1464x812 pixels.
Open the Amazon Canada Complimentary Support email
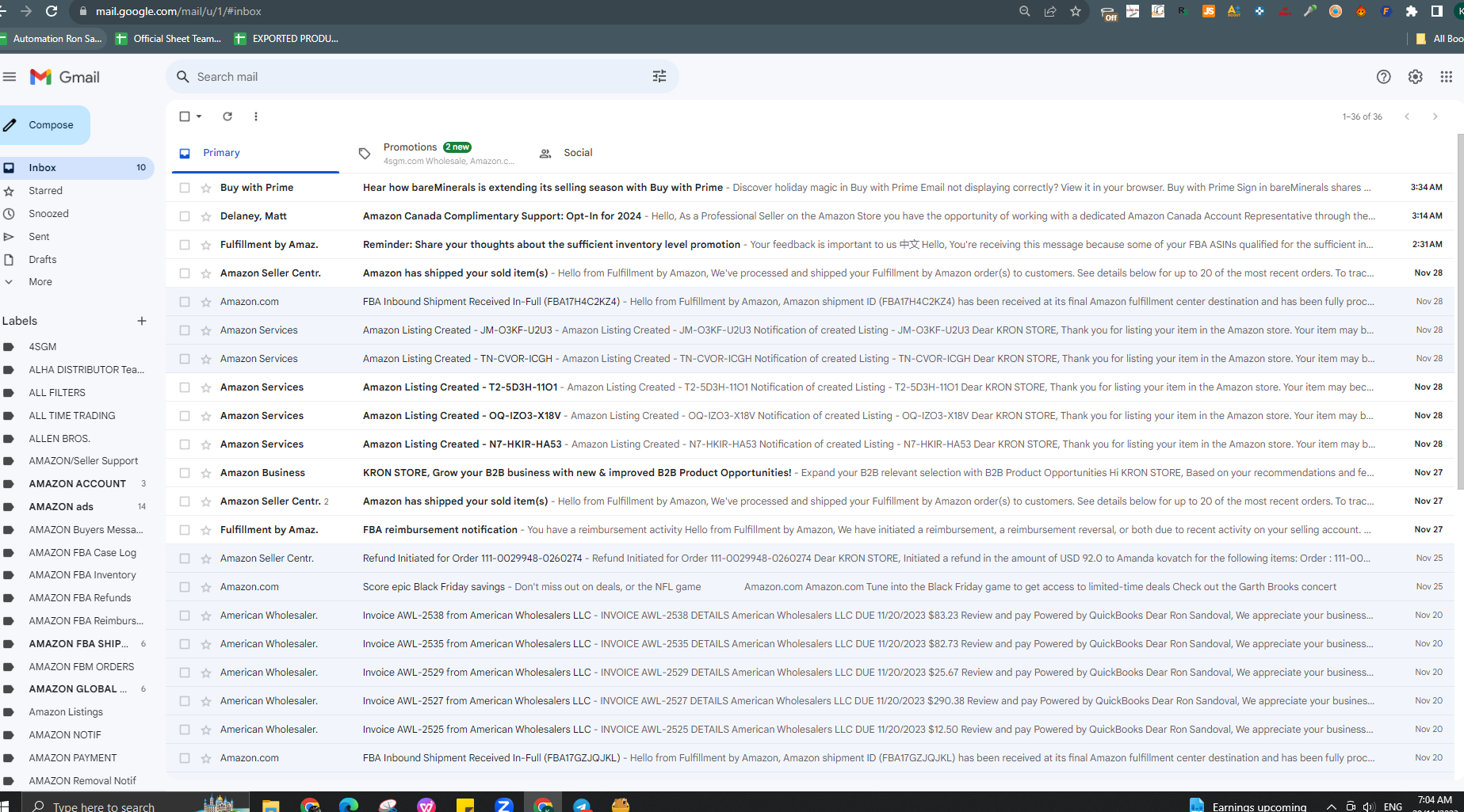coord(810,216)
